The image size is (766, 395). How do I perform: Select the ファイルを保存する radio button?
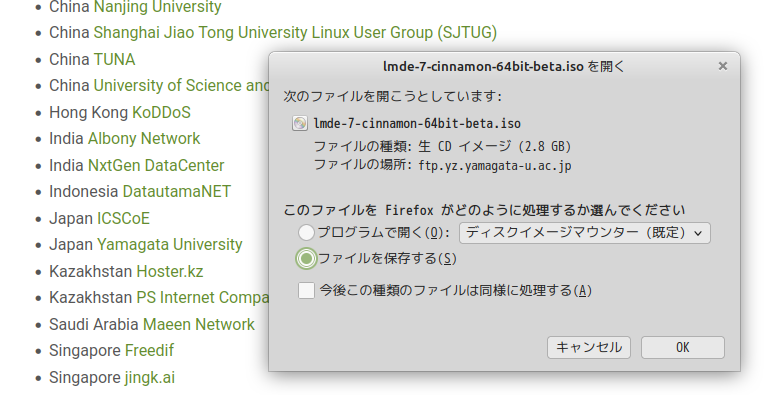306,258
